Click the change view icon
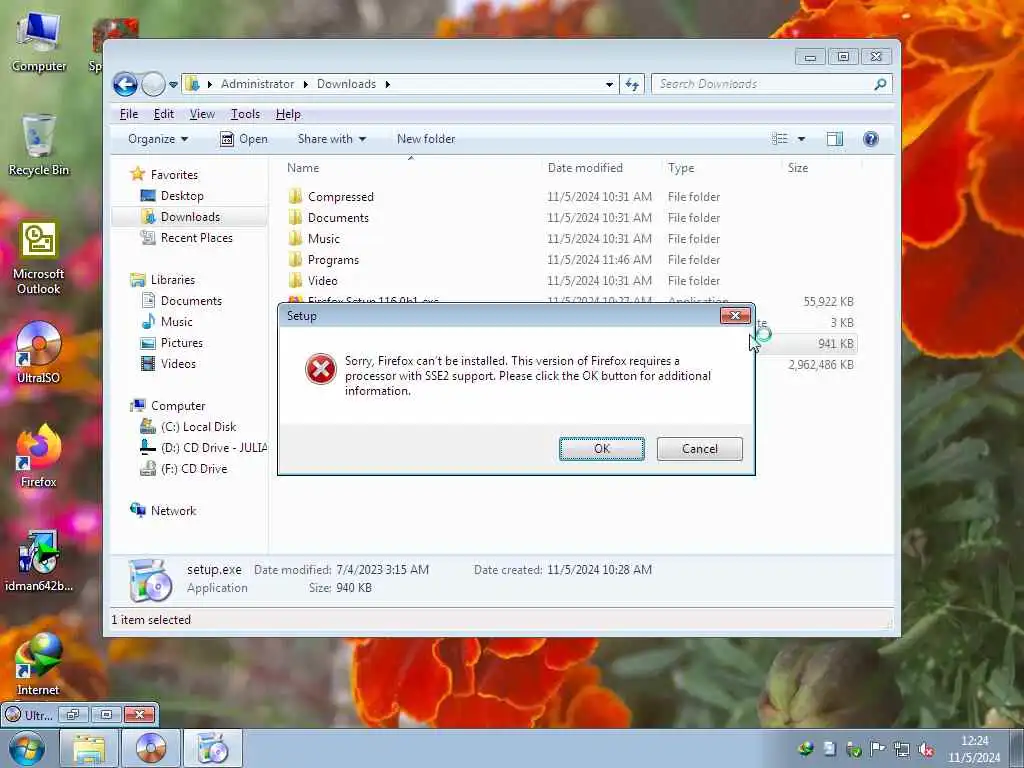 tap(780, 139)
